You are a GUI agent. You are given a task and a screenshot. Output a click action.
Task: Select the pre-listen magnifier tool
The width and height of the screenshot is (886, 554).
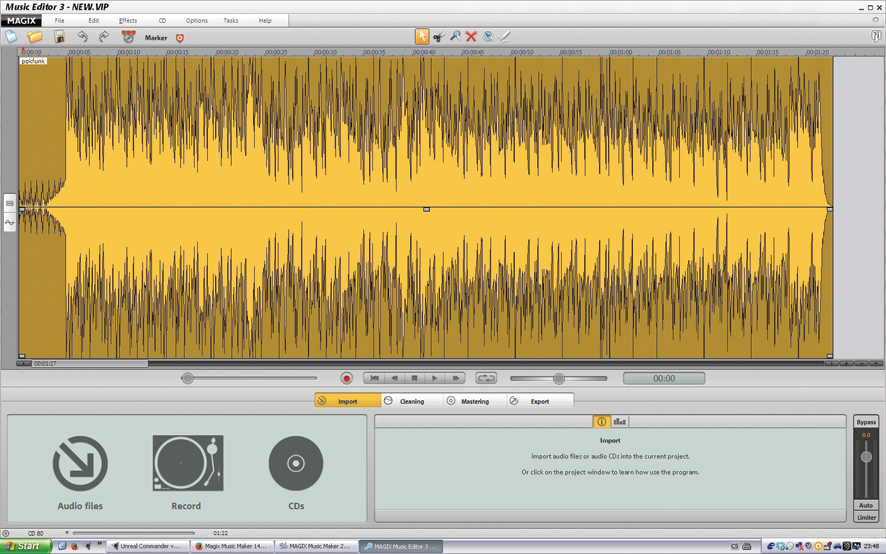click(488, 37)
